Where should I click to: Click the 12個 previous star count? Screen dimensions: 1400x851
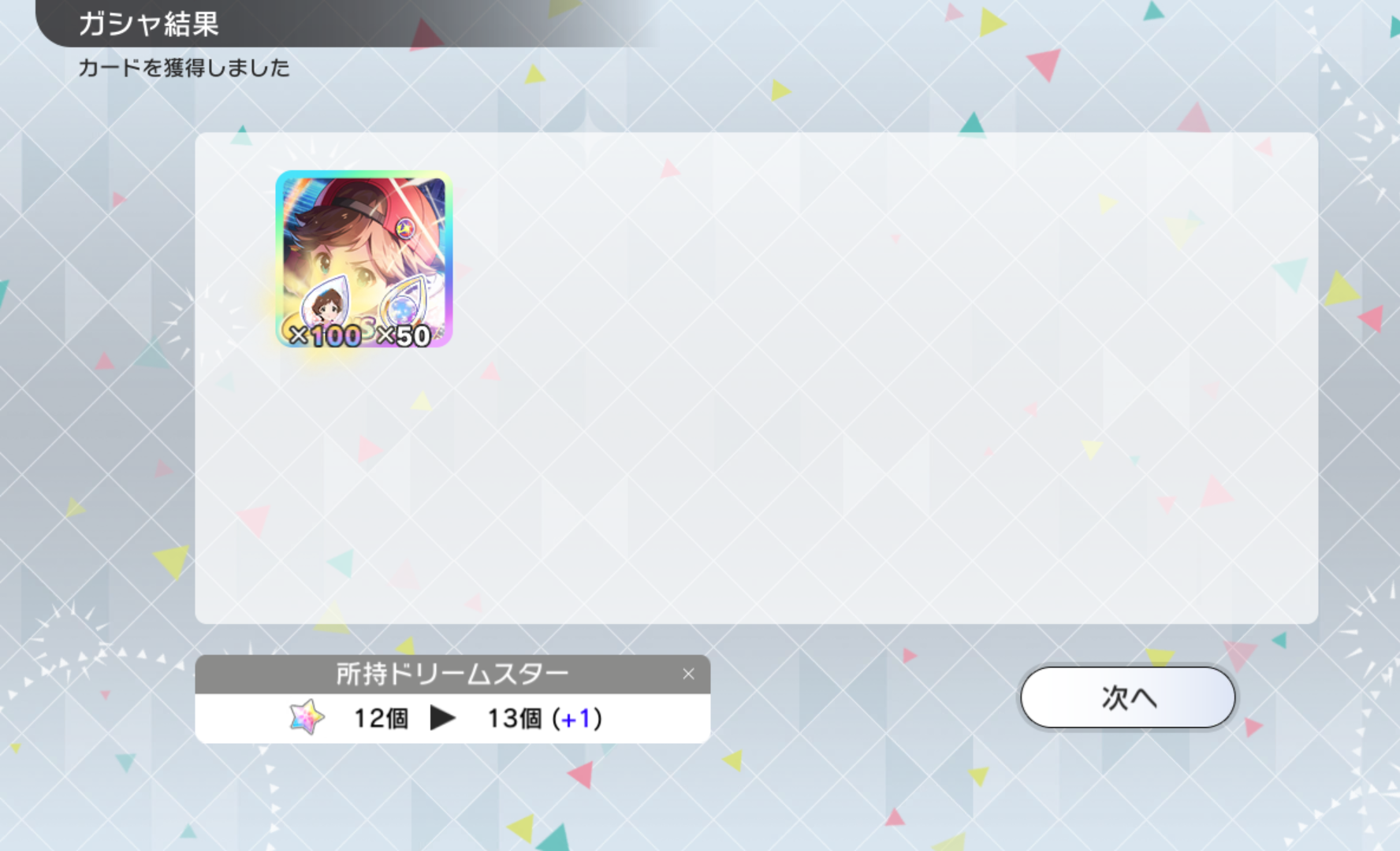(x=382, y=718)
